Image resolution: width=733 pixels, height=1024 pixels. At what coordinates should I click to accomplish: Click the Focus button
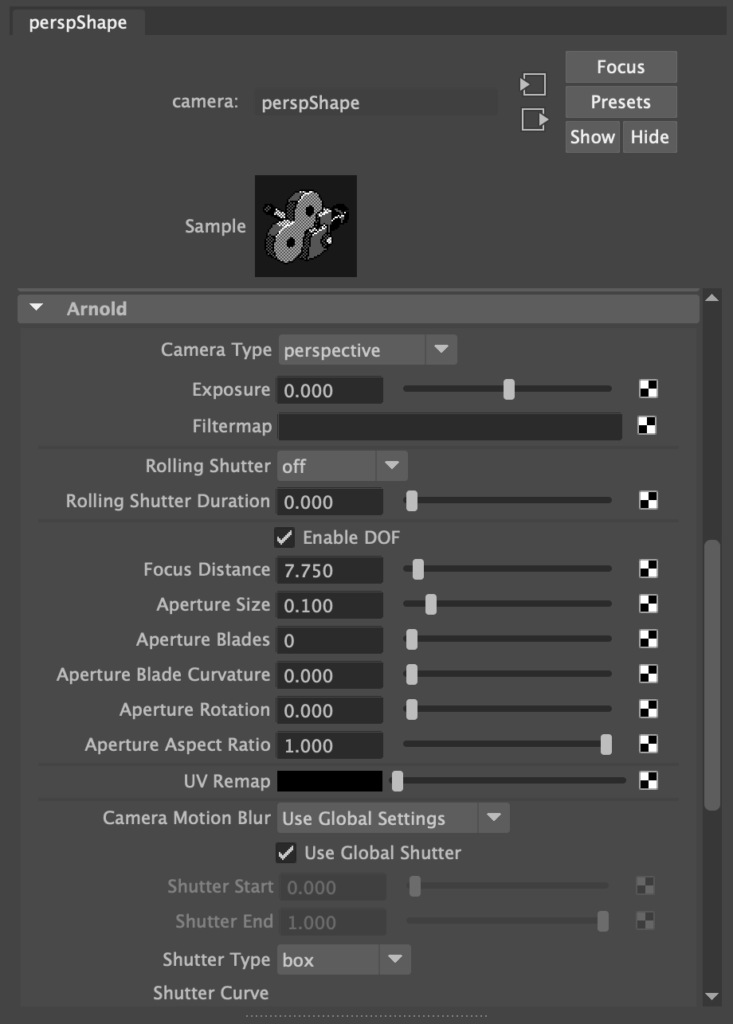click(x=620, y=67)
